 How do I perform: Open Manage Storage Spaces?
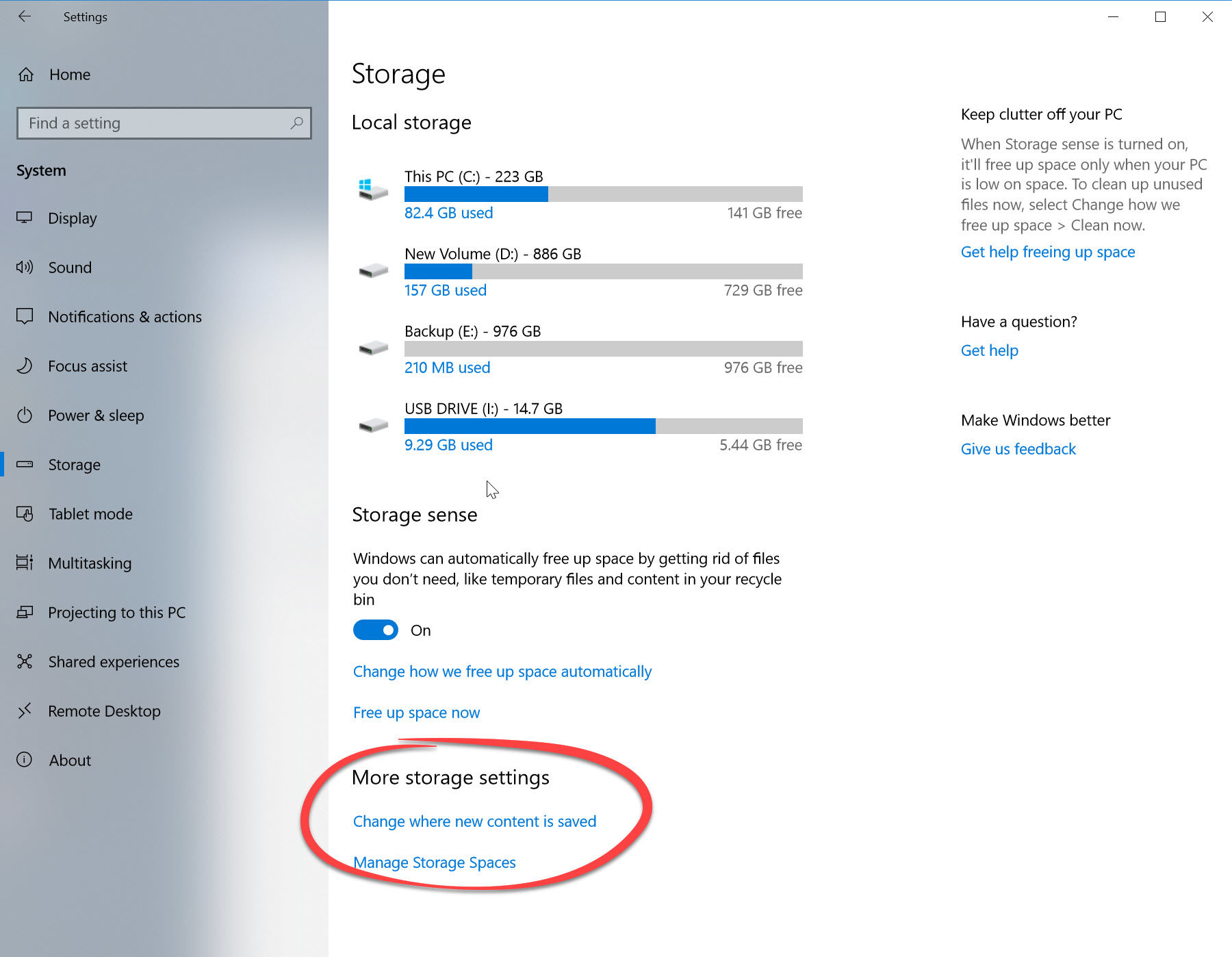click(435, 863)
